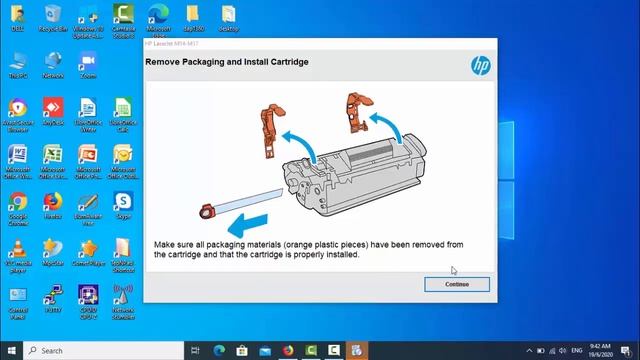Select the star-icon shortcut next to VLC
Screen dimensions: 640x360
click(x=53, y=253)
